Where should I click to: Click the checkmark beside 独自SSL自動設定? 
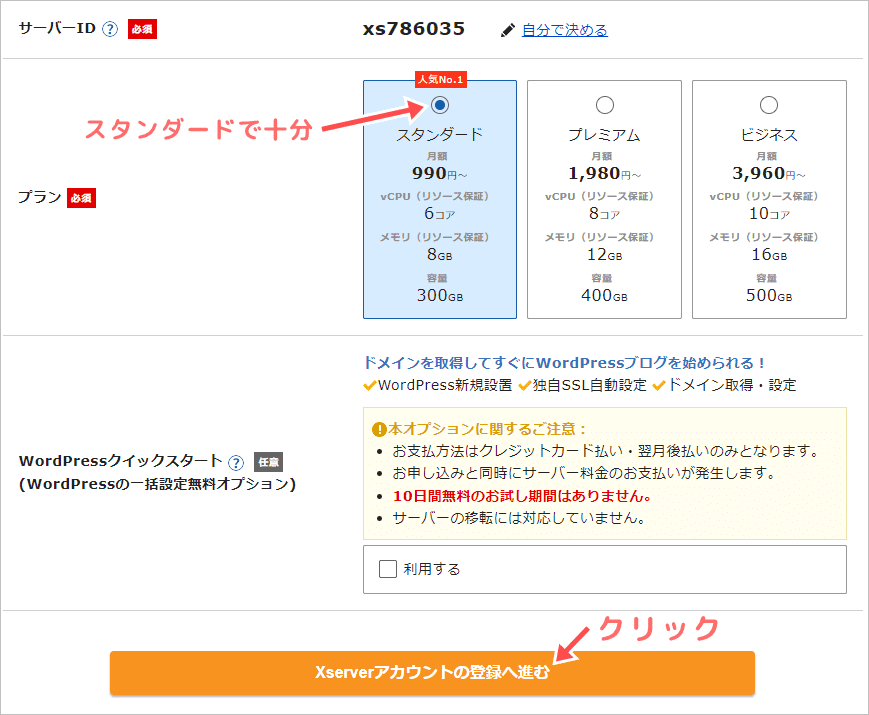pos(524,385)
